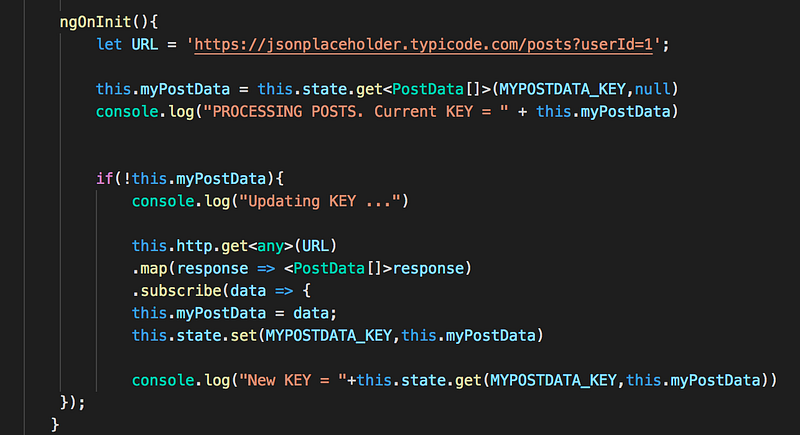Click the "Updating KEY ..." string
The height and width of the screenshot is (435, 800).
(x=320, y=201)
